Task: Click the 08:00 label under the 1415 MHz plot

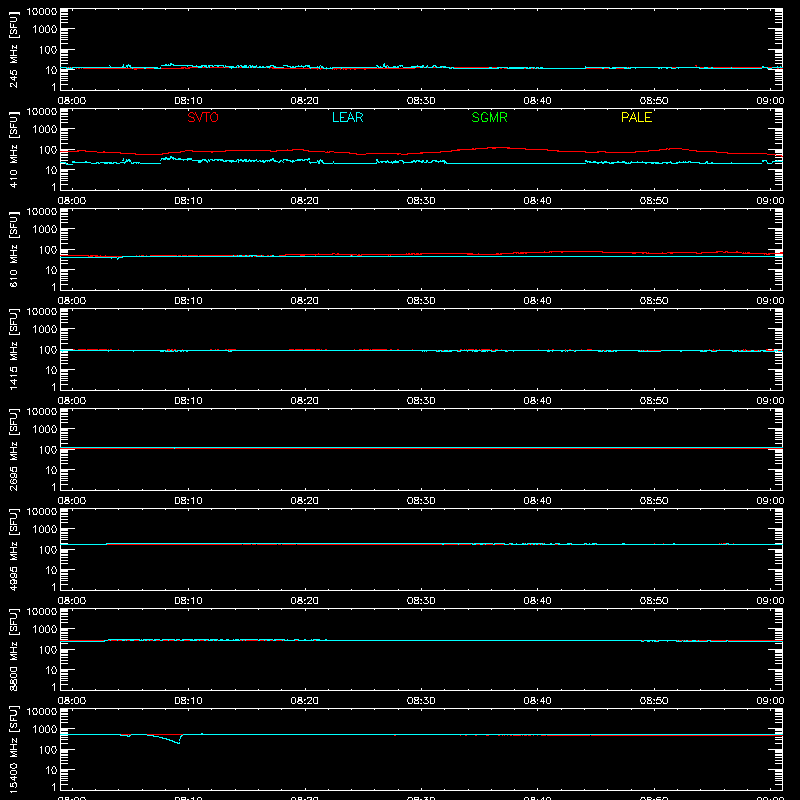Action: coord(72,401)
